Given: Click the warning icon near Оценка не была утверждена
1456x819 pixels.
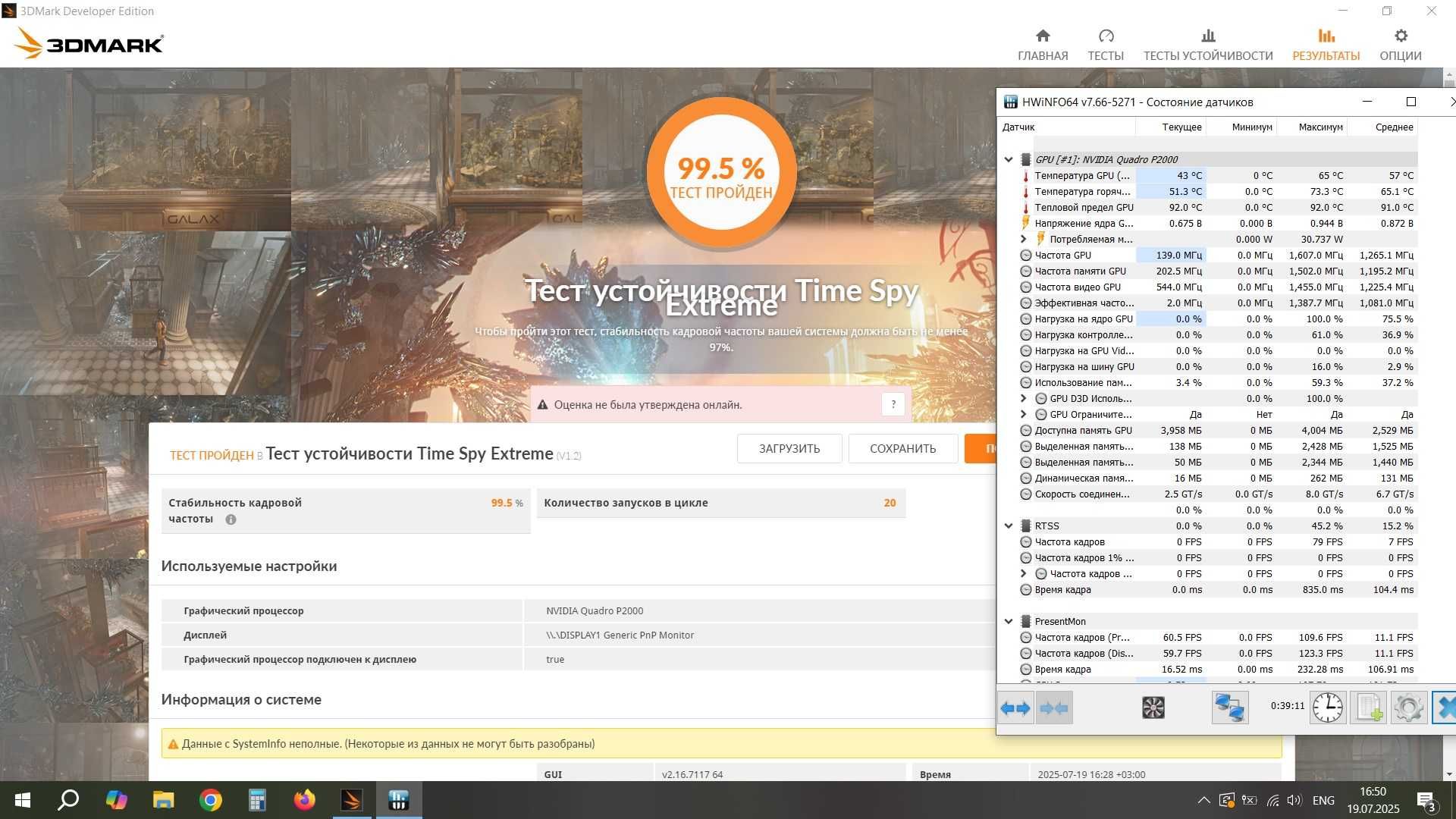Looking at the screenshot, I should coord(542,405).
